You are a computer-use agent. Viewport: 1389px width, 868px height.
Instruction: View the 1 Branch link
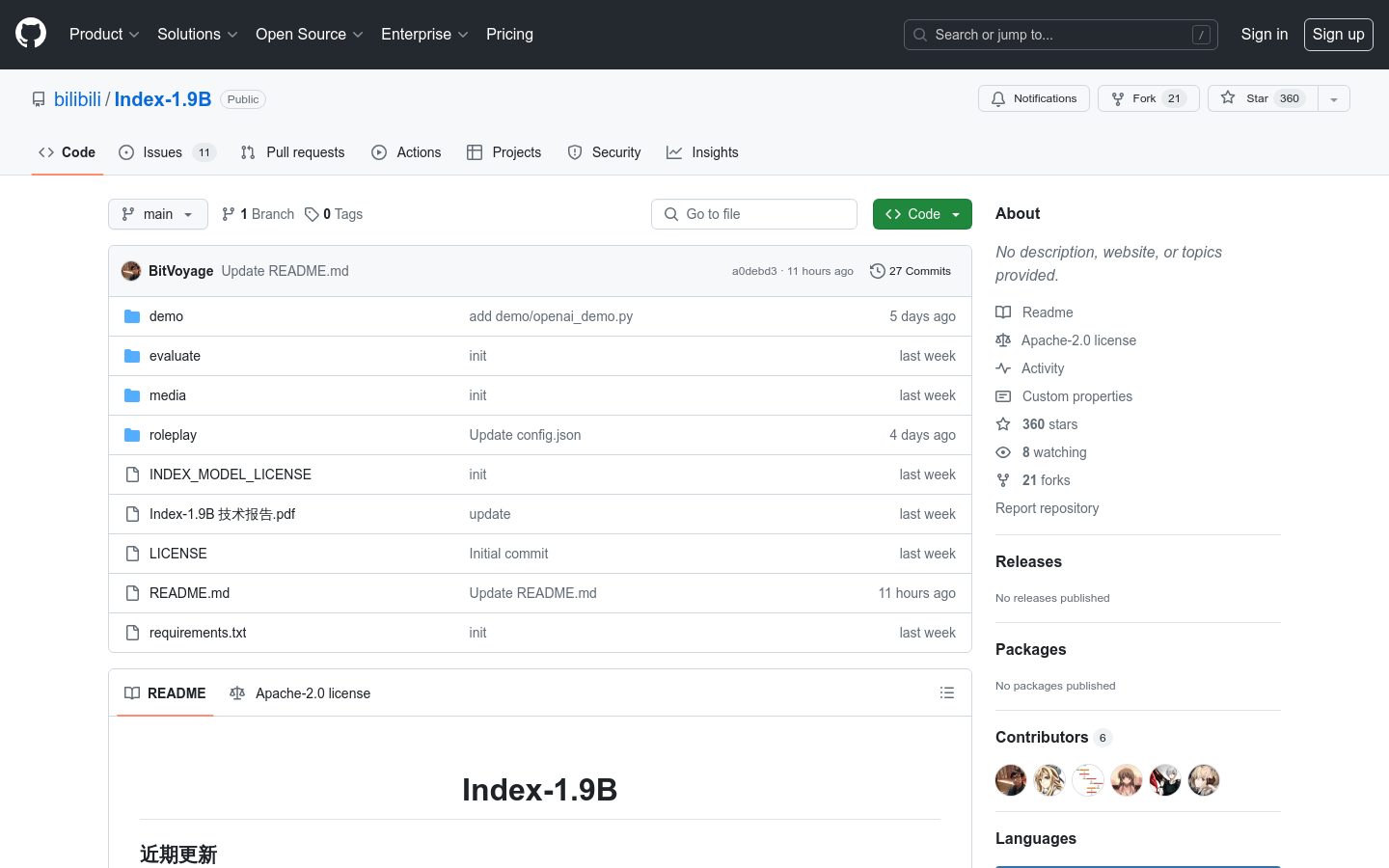coord(258,214)
